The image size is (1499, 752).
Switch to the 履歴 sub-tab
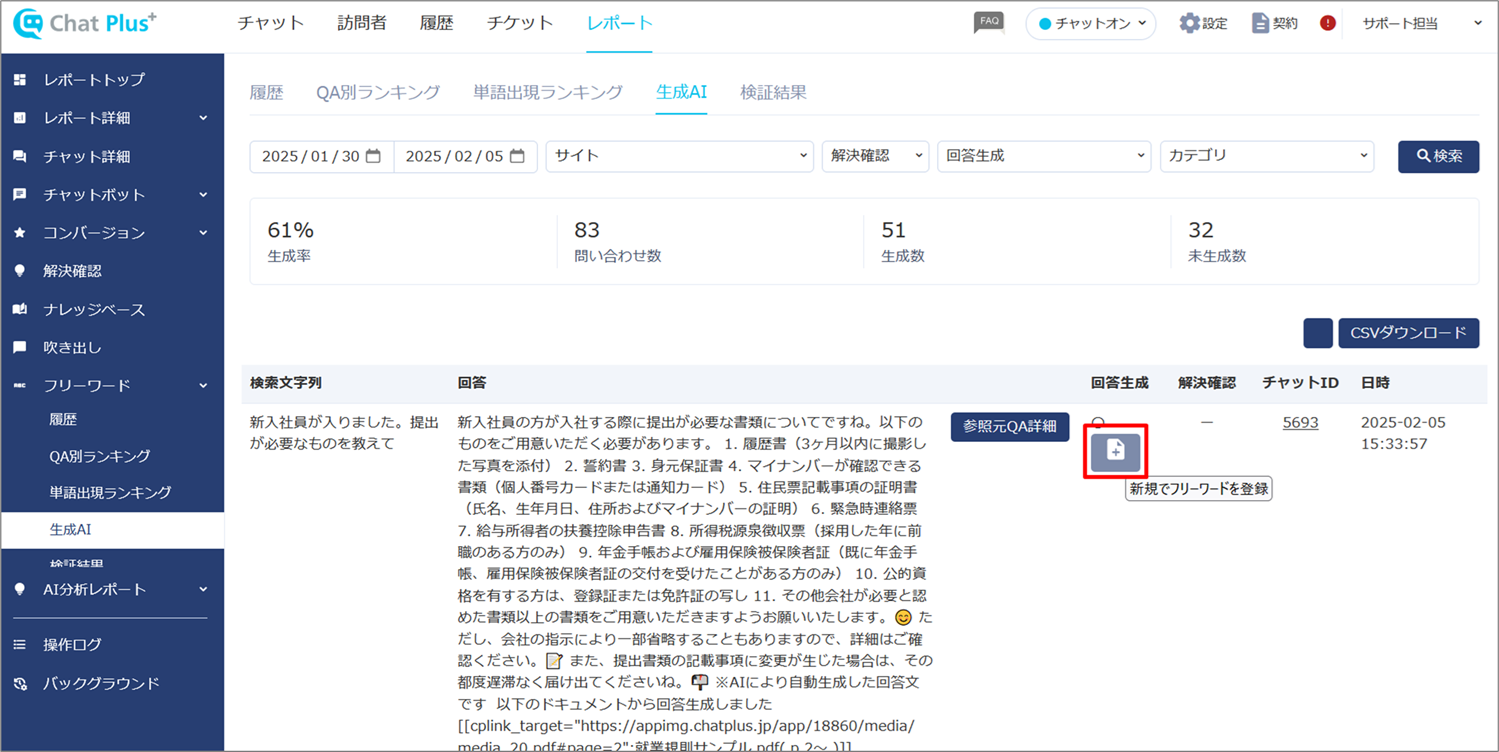[266, 92]
